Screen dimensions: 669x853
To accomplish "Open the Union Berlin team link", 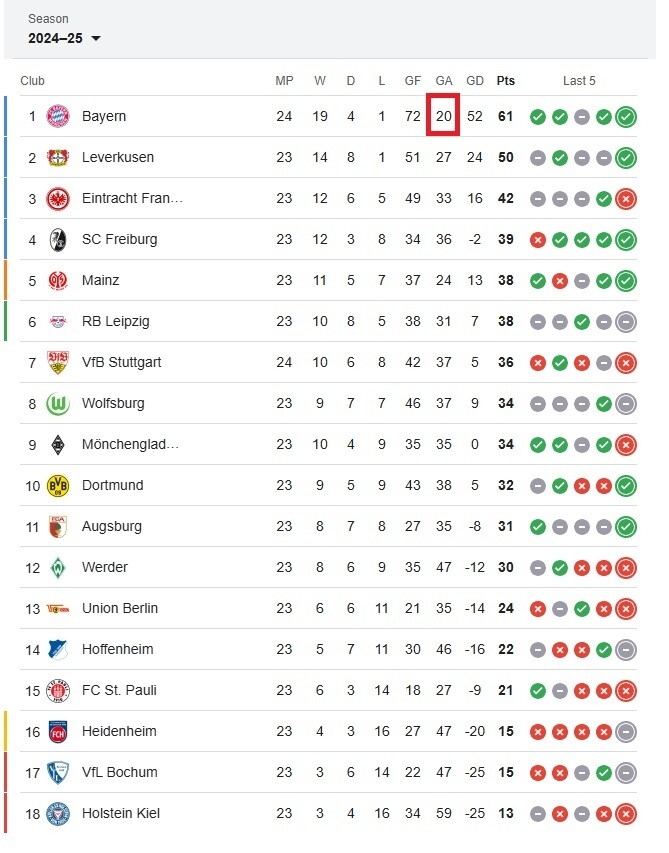I will coord(119,608).
